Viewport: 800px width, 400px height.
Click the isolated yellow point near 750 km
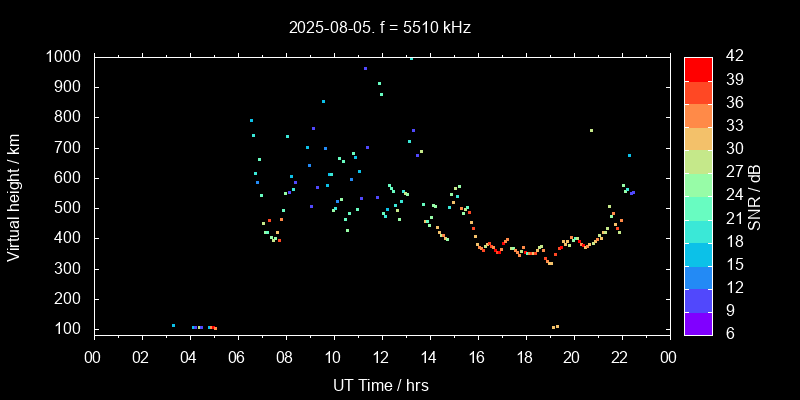click(x=591, y=130)
